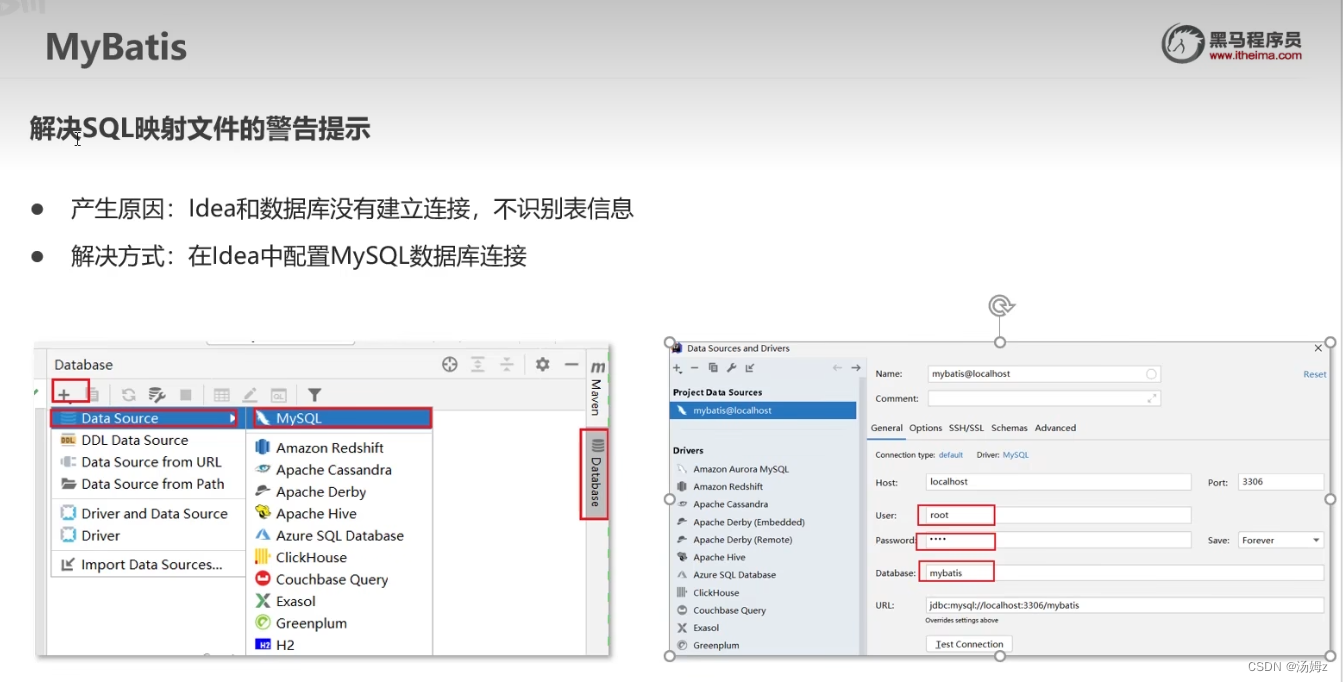Click the pencil edit icon in Database toolbar
The width and height of the screenshot is (1343, 682).
[x=250, y=395]
